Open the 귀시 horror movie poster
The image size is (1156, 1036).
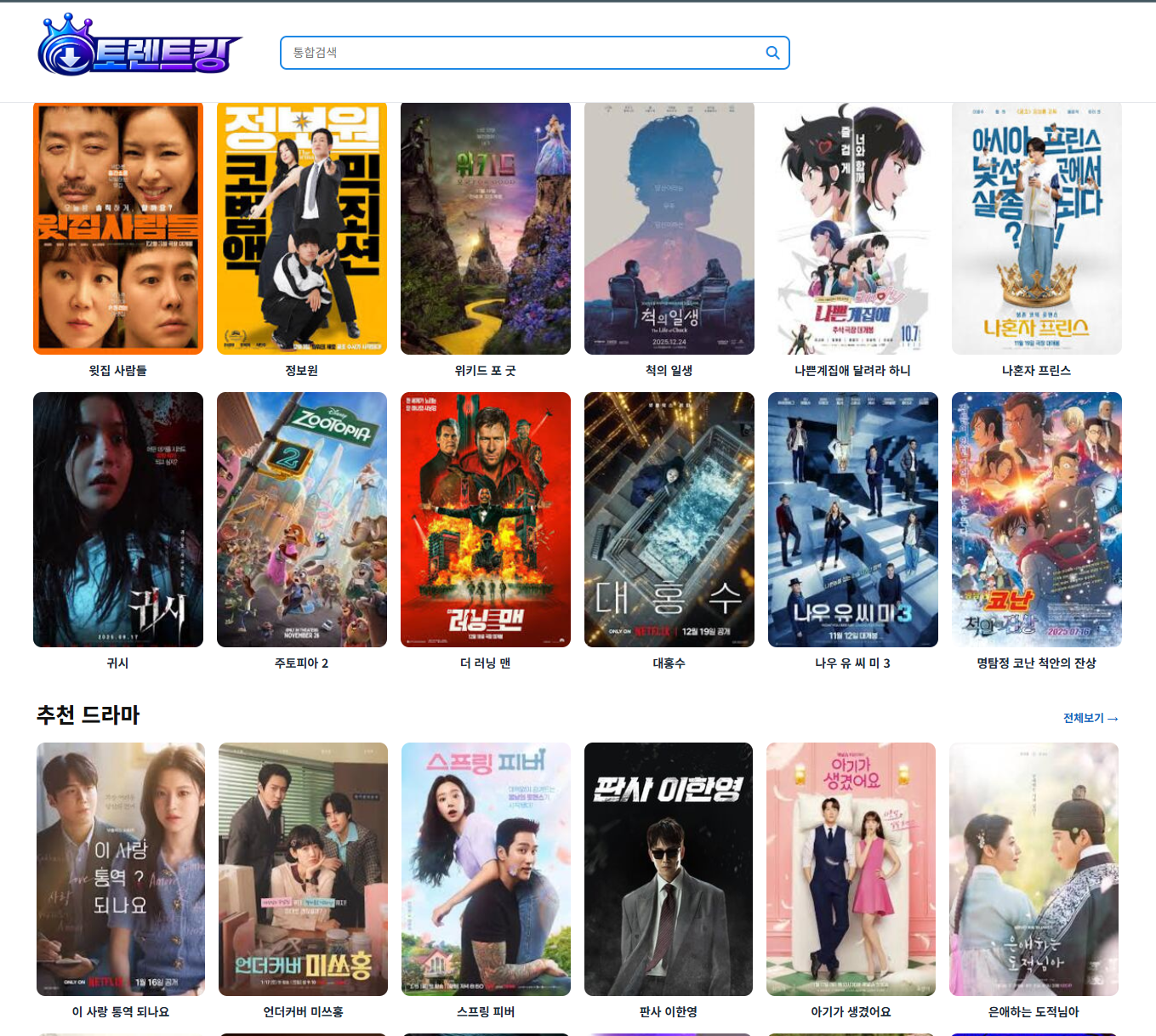118,519
